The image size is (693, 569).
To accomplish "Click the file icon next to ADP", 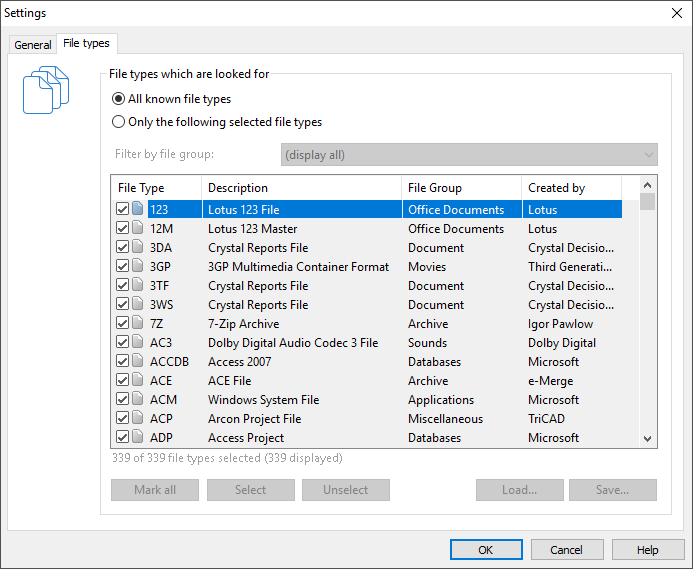I will (138, 438).
